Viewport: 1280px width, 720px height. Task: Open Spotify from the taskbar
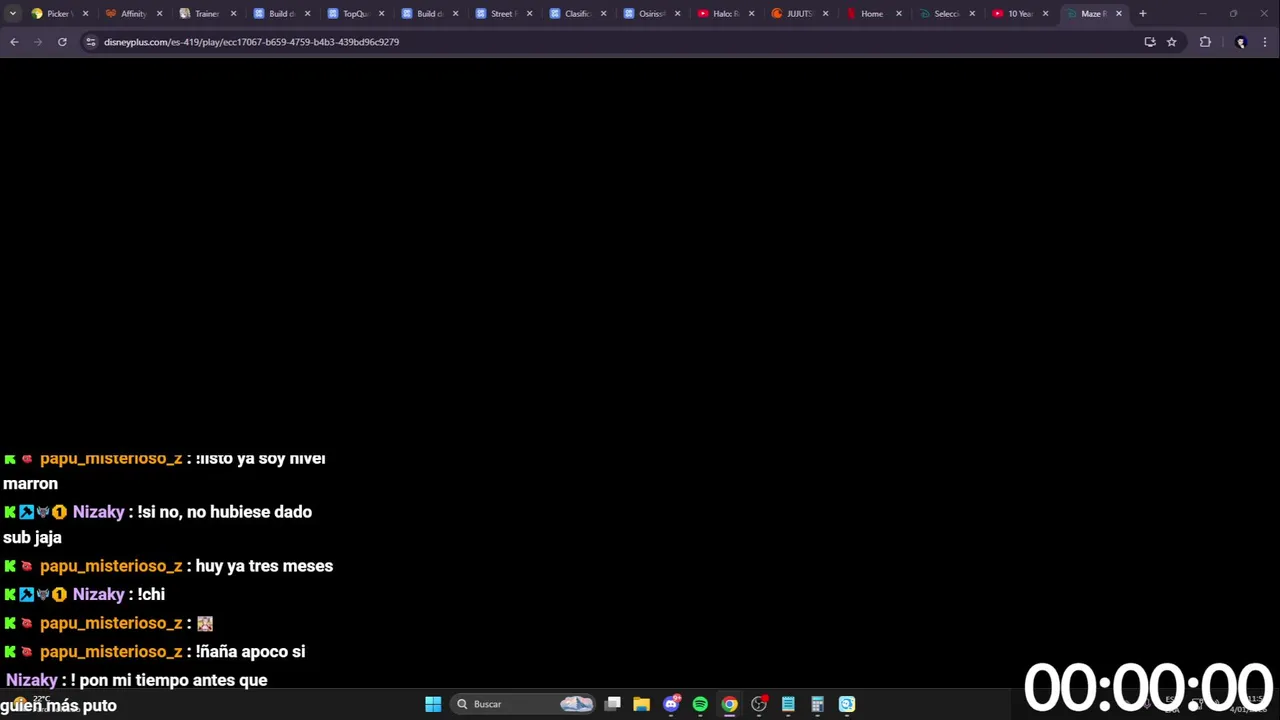[x=700, y=704]
